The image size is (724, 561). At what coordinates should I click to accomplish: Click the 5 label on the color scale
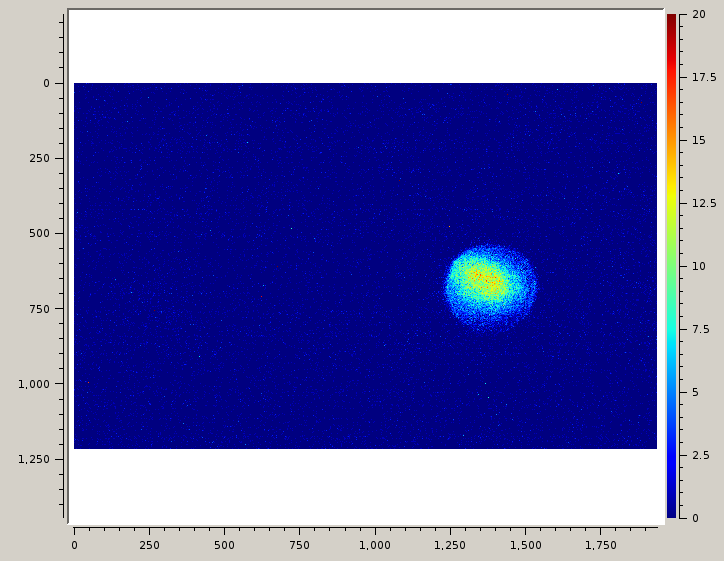point(696,392)
